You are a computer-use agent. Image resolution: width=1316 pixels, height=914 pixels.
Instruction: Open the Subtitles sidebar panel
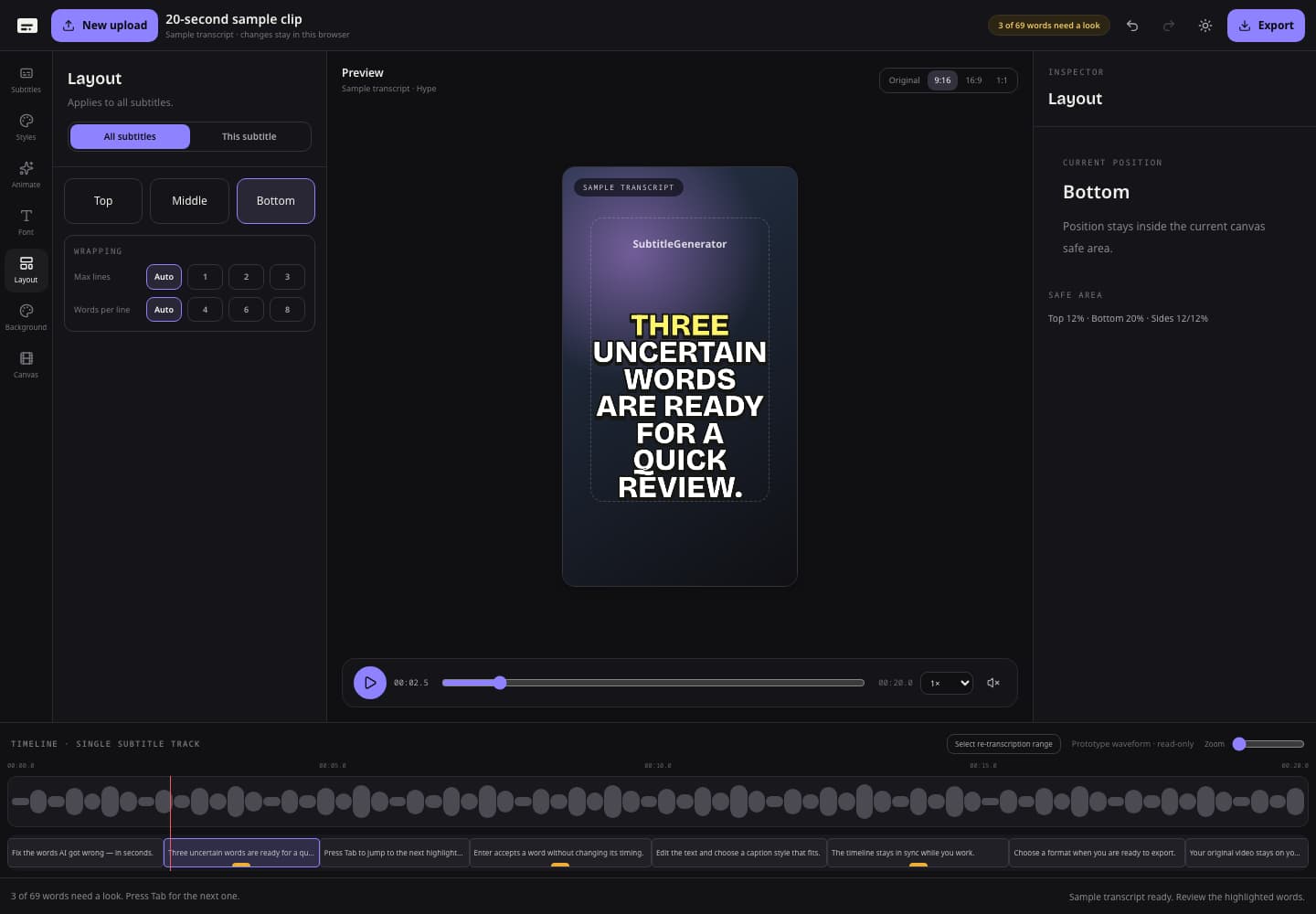click(x=26, y=80)
